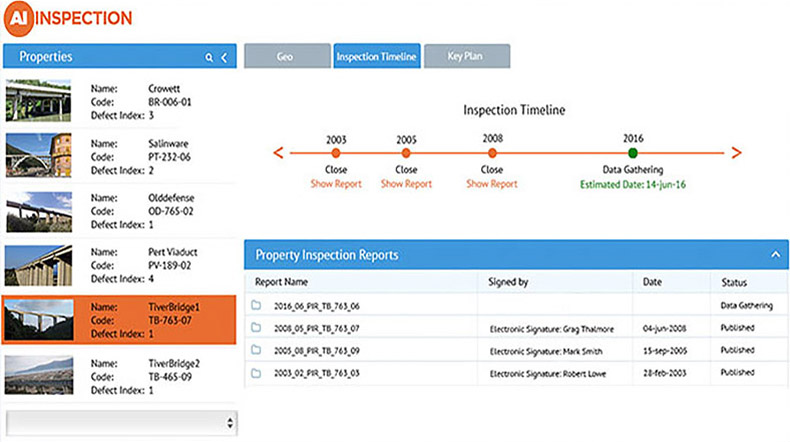790x442 pixels.
Task: Open Show Report link under 2008
Action: coord(492,184)
